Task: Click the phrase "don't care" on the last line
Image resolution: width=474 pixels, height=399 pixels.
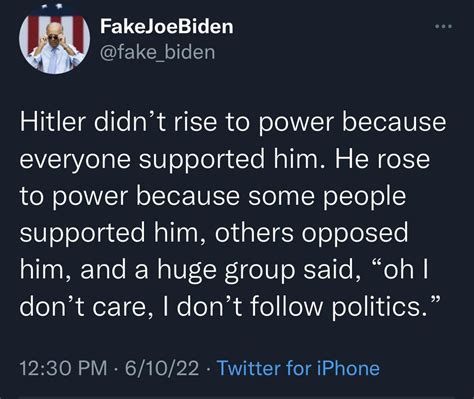Action: pos(83,307)
